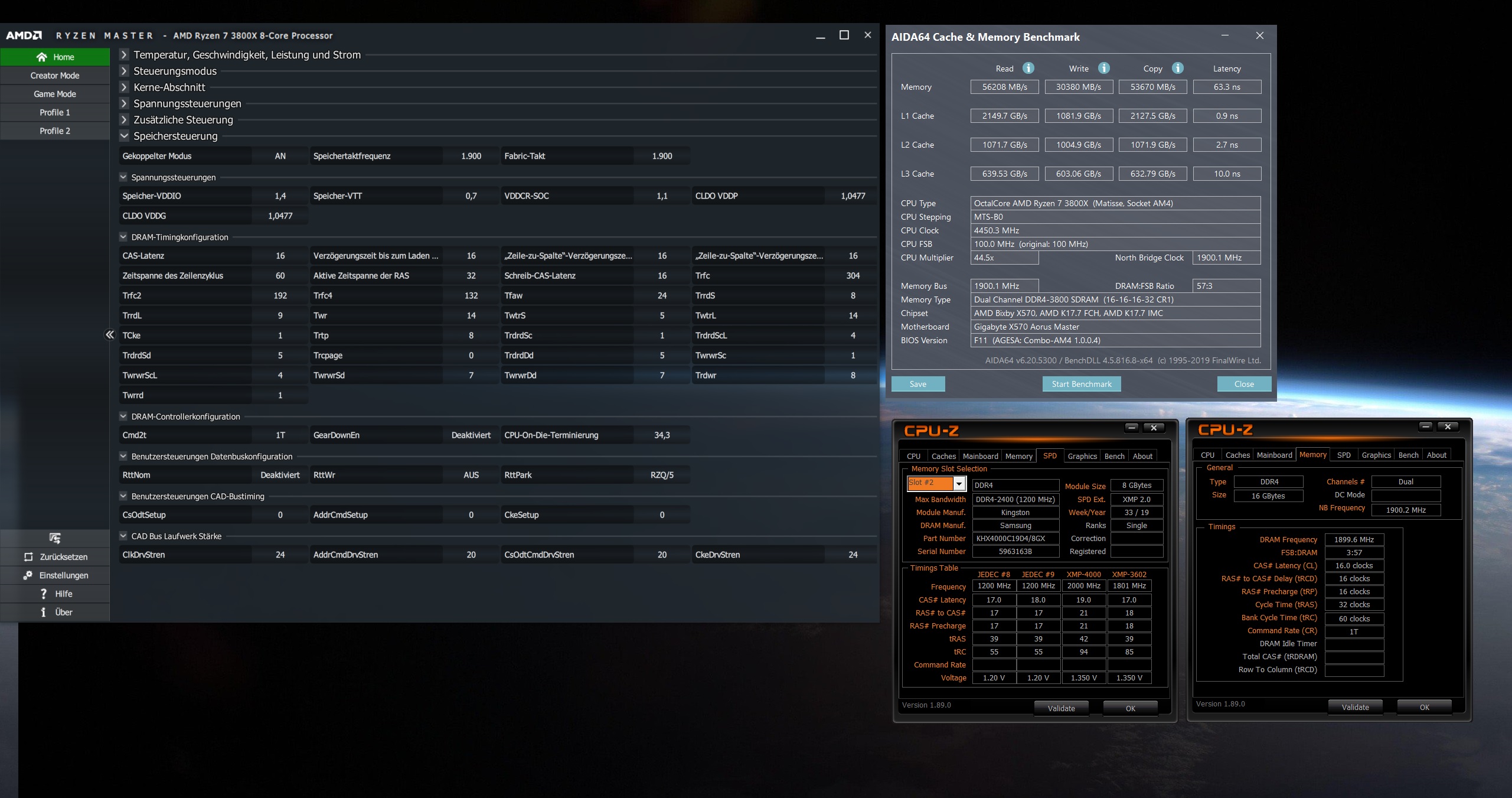Click the Start Benchmark button
The height and width of the screenshot is (798, 1512).
coord(1081,384)
